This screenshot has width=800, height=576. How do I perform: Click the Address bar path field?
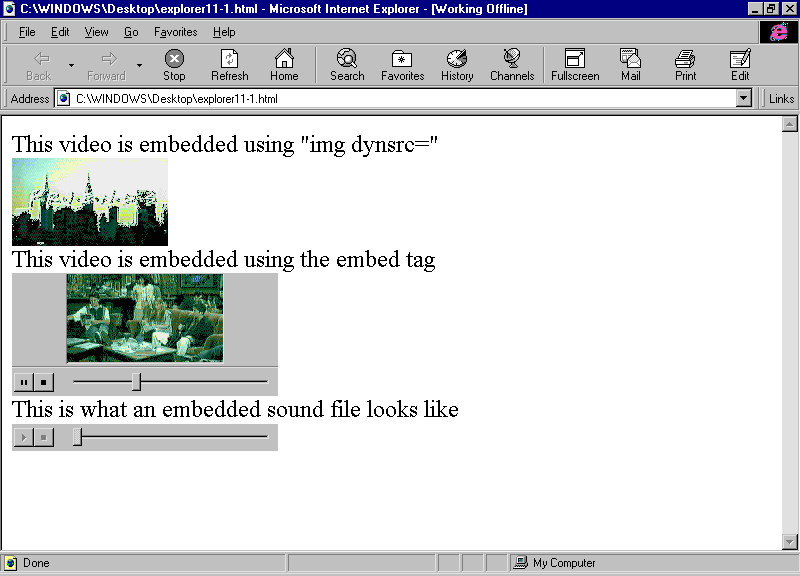[x=400, y=99]
